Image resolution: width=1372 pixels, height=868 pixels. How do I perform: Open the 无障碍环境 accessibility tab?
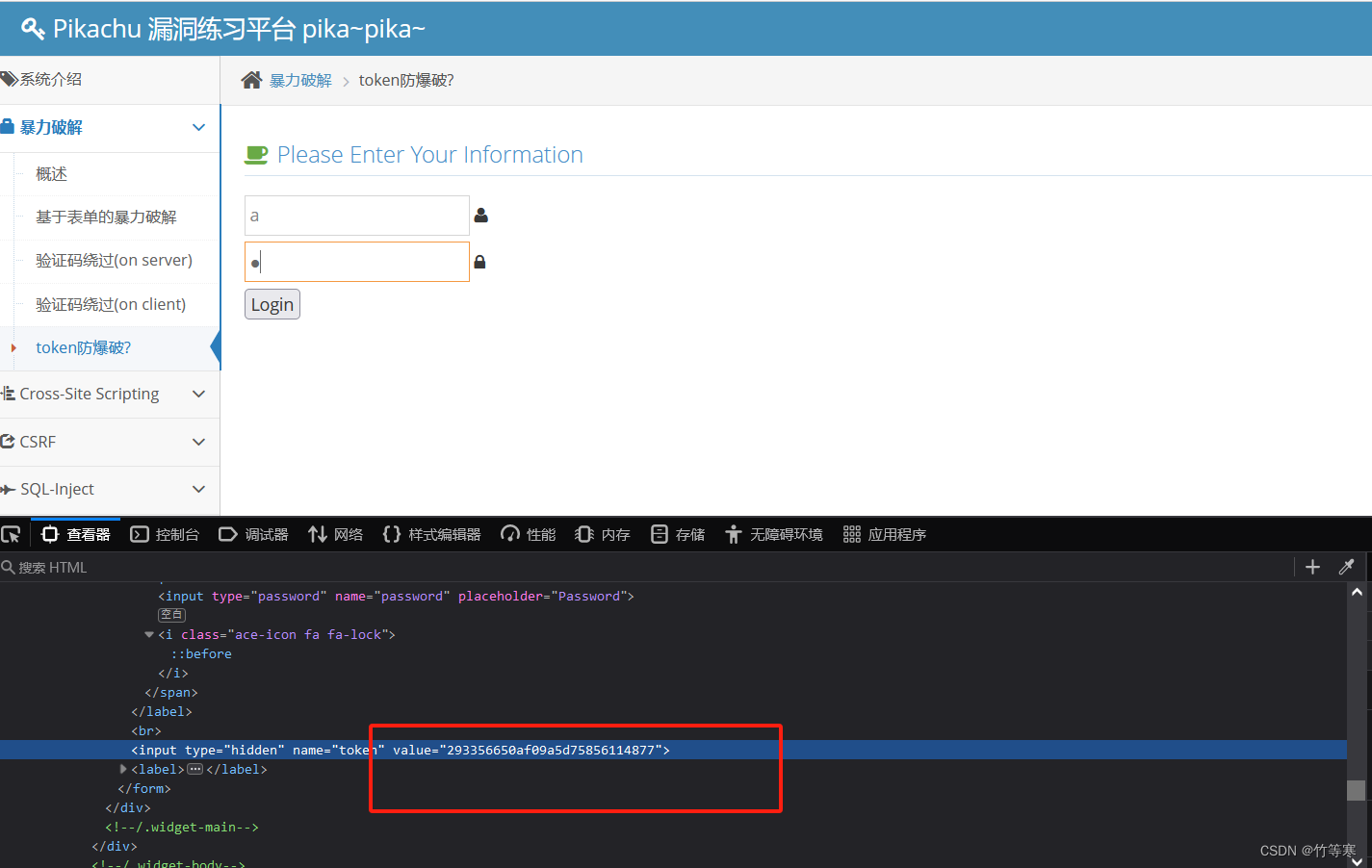(774, 534)
